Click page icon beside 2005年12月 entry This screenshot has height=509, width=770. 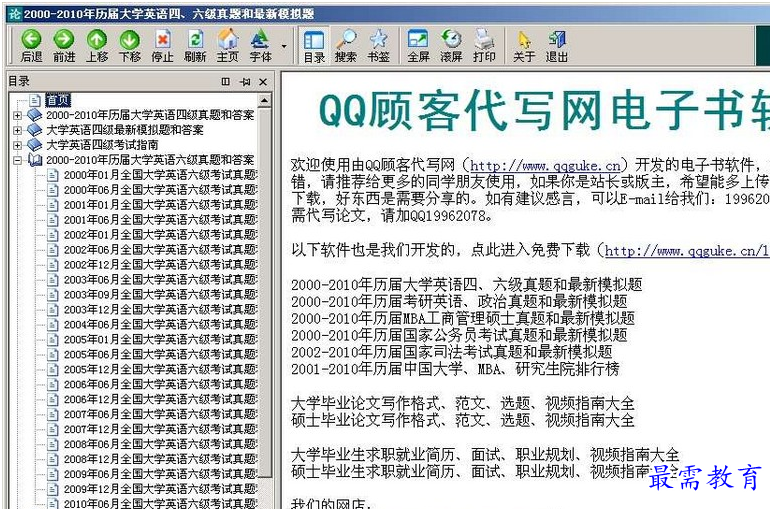(x=53, y=370)
